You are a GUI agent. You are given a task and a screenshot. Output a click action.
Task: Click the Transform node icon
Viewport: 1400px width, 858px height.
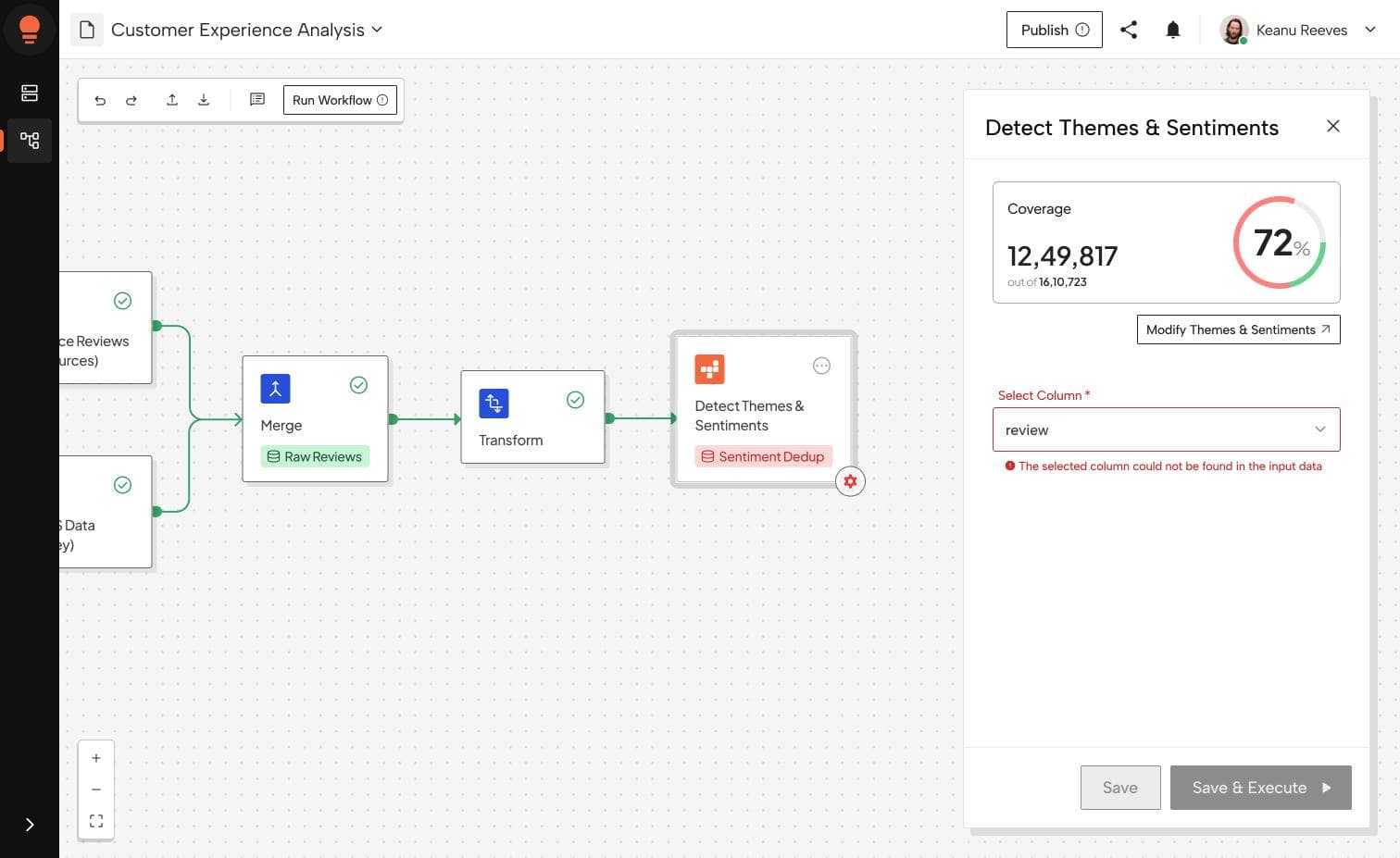(494, 404)
